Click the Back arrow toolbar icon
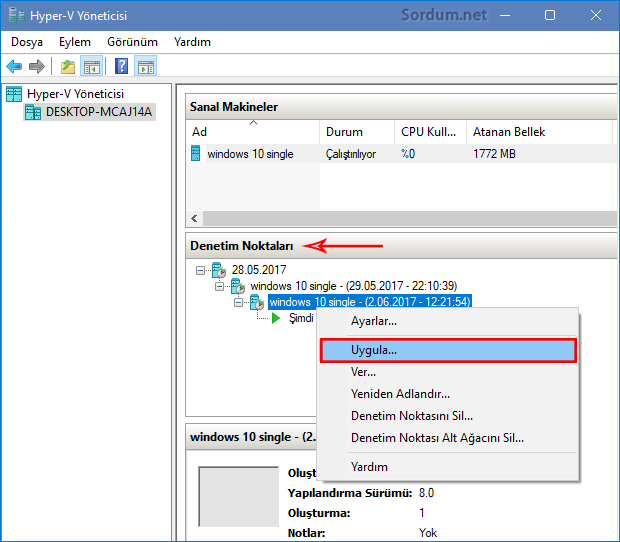The width and height of the screenshot is (620, 542). [14, 66]
